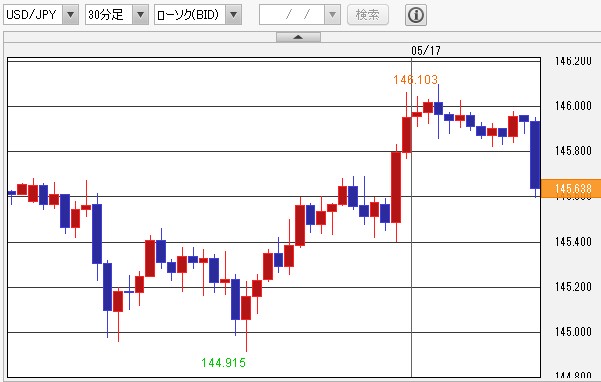Click the 05/17 date marker label
This screenshot has height=382, width=601.
coord(426,51)
